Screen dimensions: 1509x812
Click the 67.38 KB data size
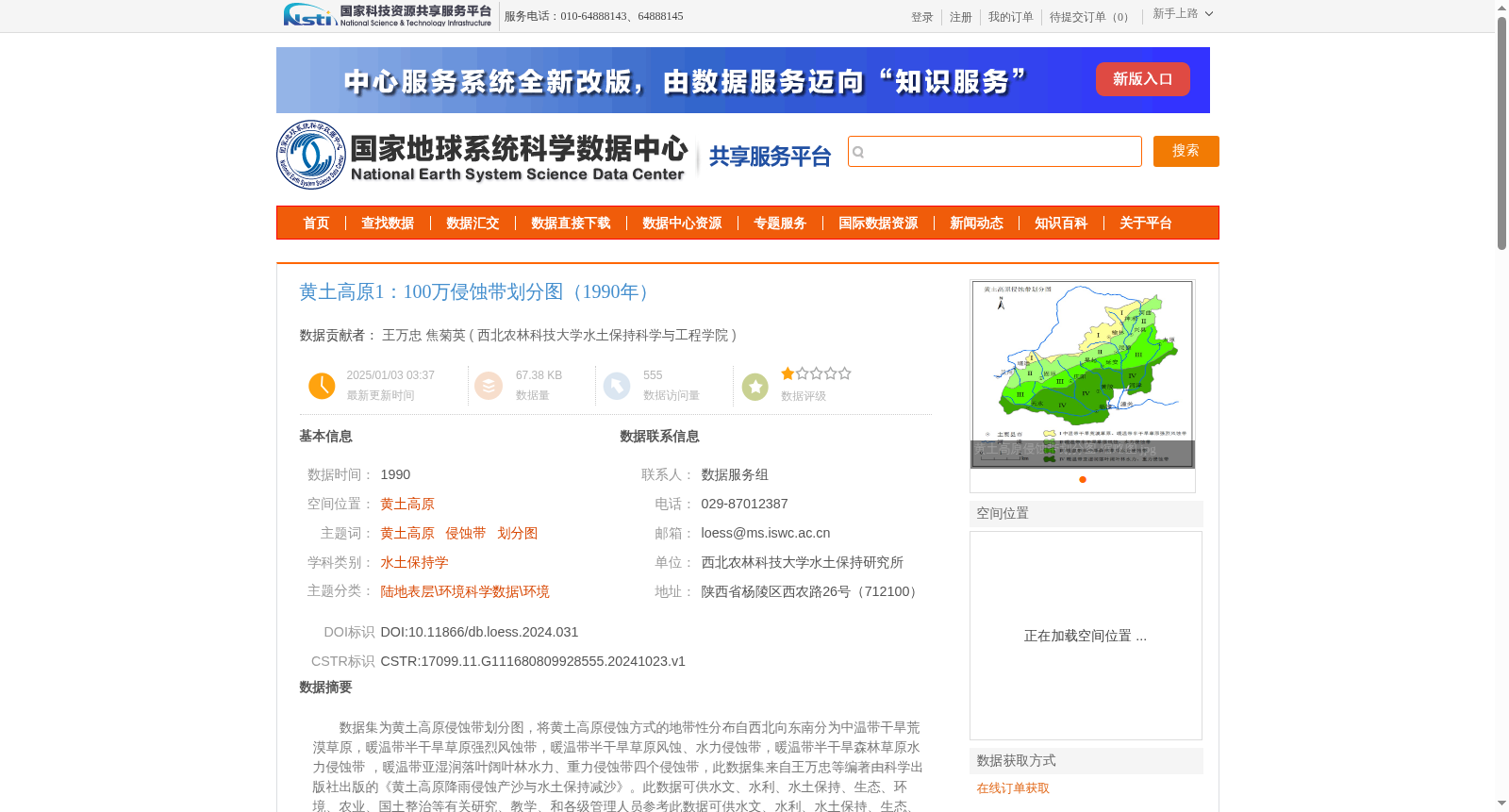[x=539, y=375]
